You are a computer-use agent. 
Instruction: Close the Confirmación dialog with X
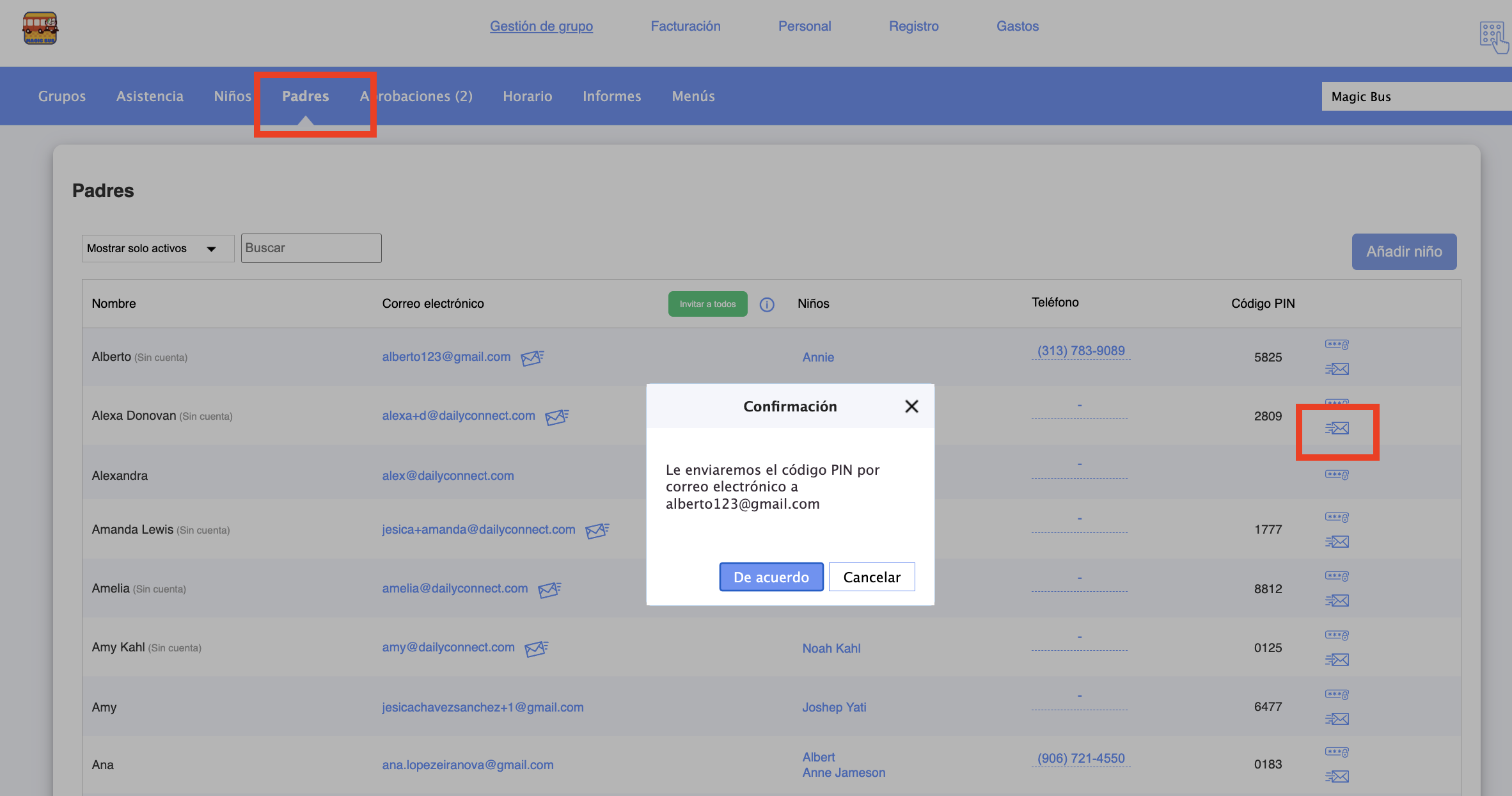[911, 406]
